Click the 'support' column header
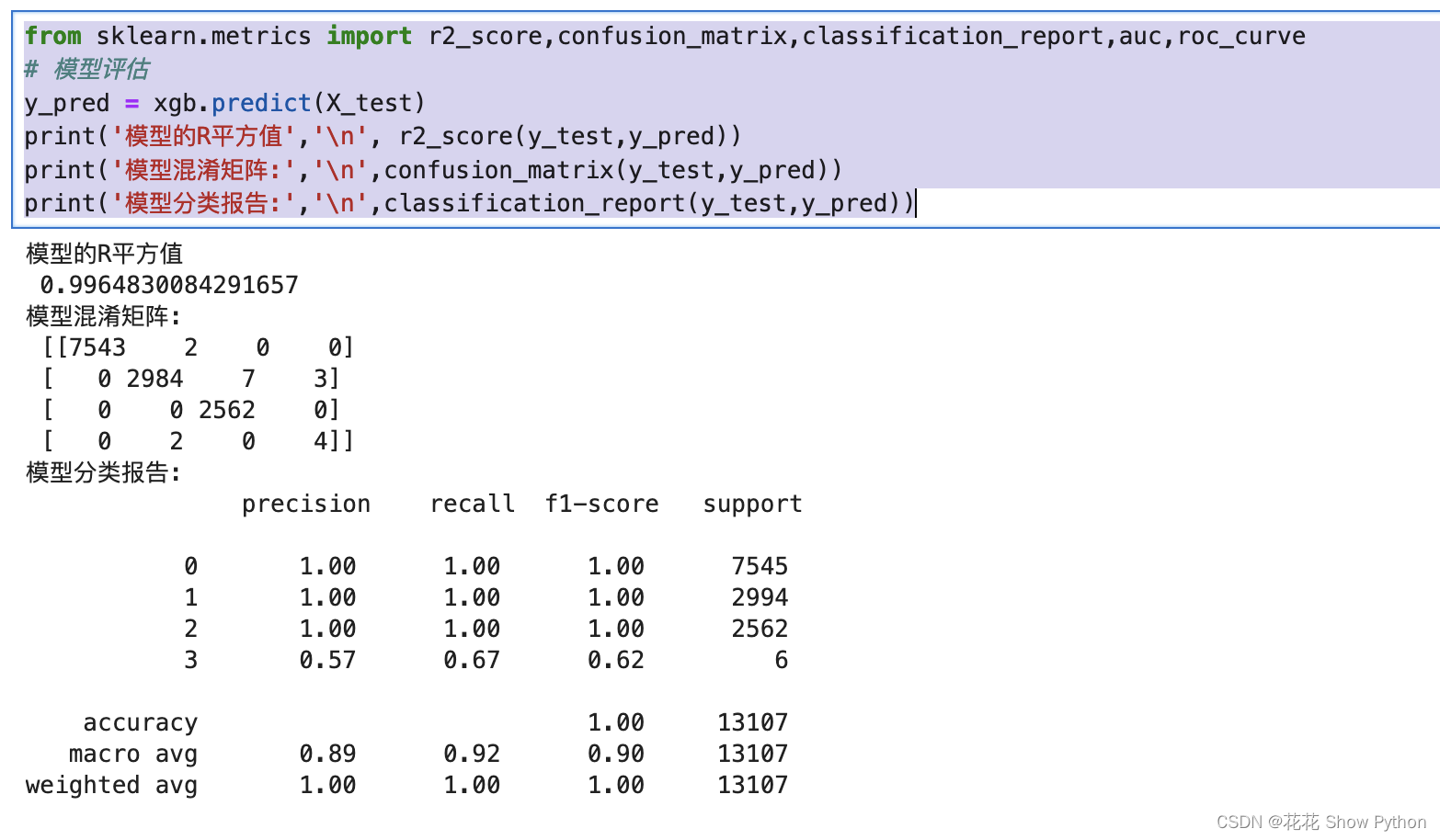Screen dimensions: 1440x840 (x=753, y=504)
